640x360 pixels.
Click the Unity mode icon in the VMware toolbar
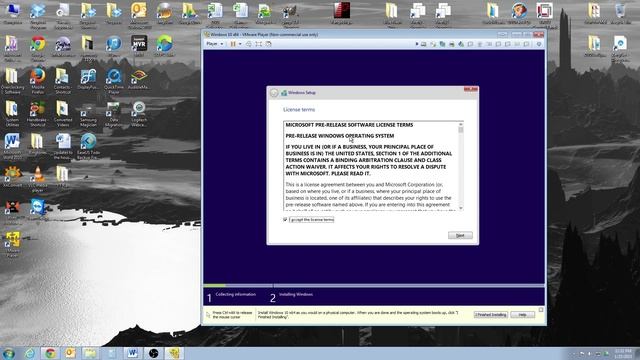[x=269, y=44]
